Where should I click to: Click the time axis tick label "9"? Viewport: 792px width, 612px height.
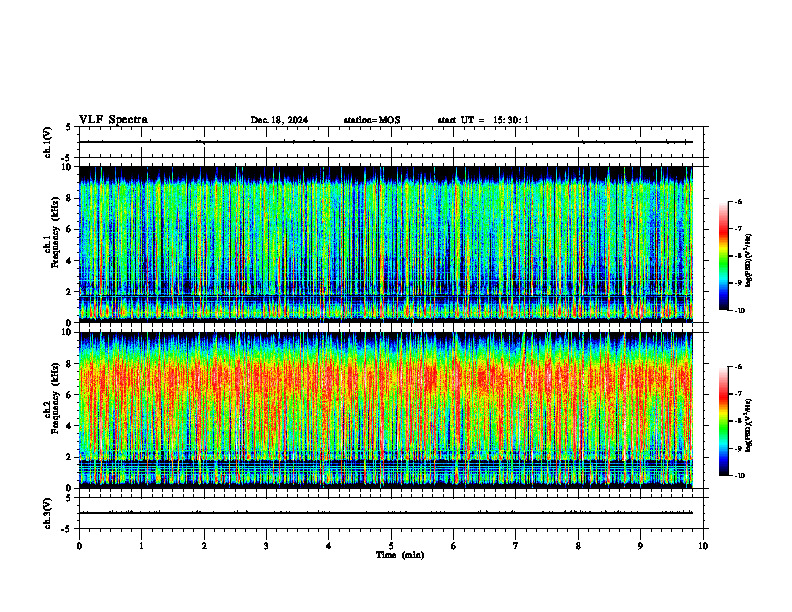point(640,546)
